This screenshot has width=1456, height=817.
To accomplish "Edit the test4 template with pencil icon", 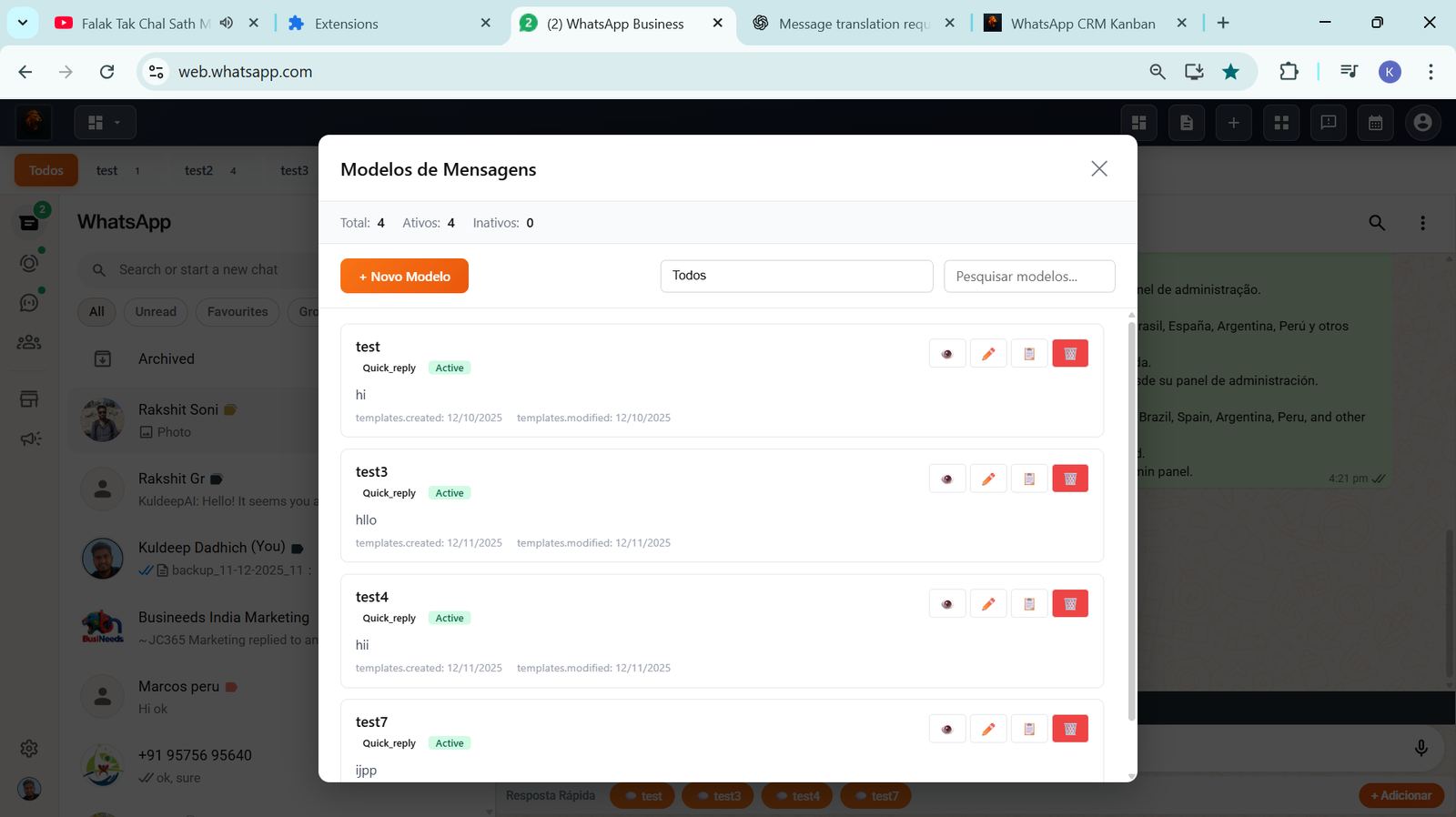I will coord(988,604).
